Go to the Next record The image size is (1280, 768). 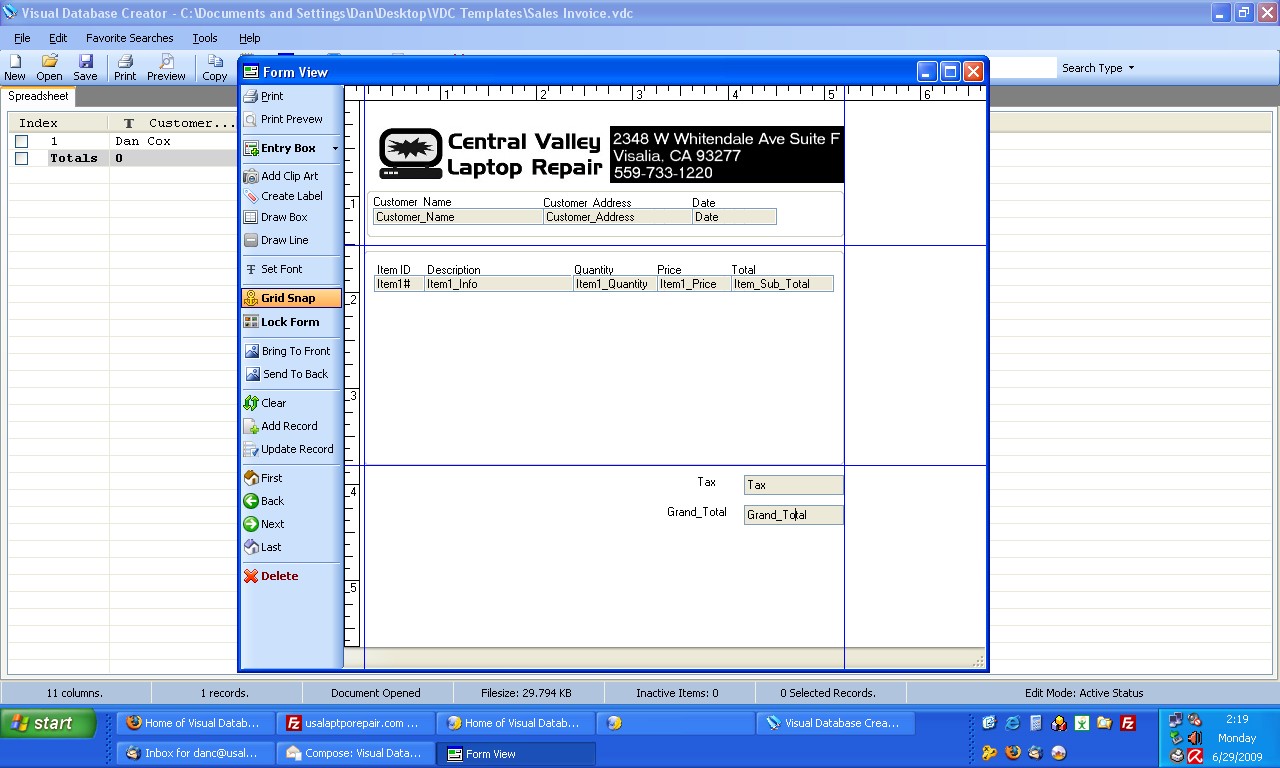pyautogui.click(x=264, y=524)
